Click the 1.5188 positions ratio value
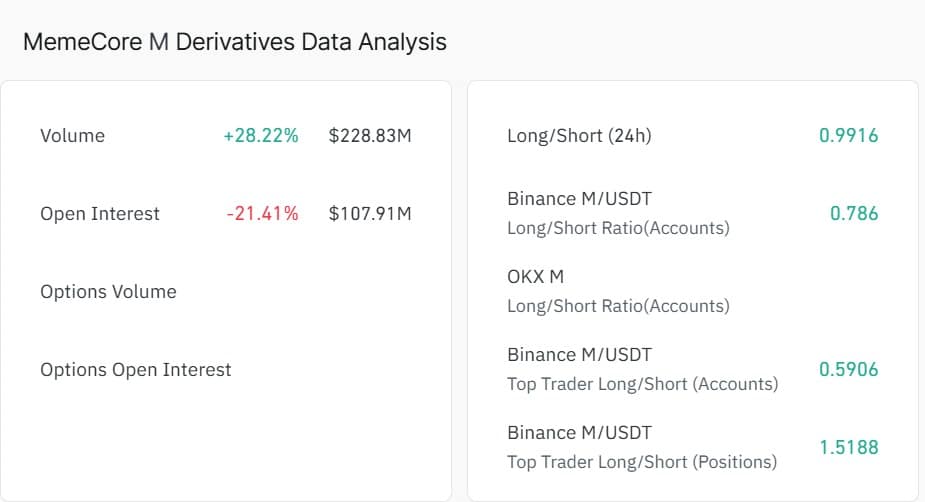The image size is (925, 502). click(848, 447)
